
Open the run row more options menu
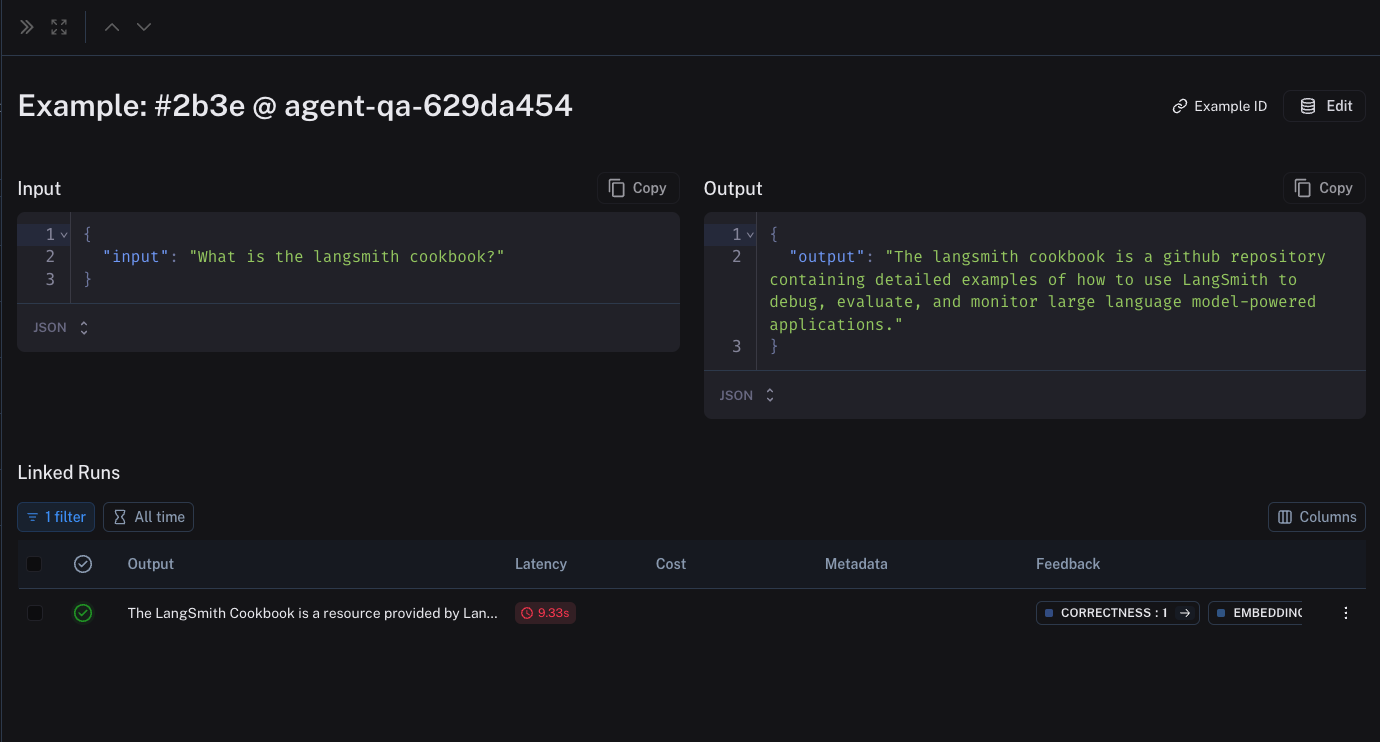1346,613
